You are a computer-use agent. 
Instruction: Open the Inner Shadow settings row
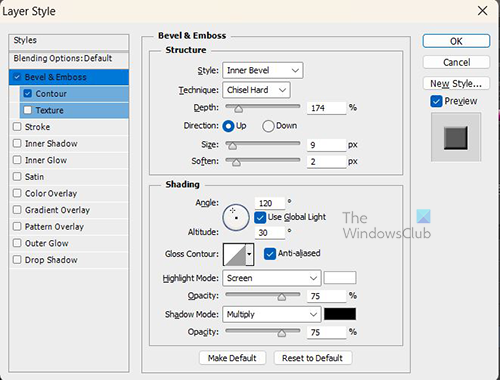[69, 143]
